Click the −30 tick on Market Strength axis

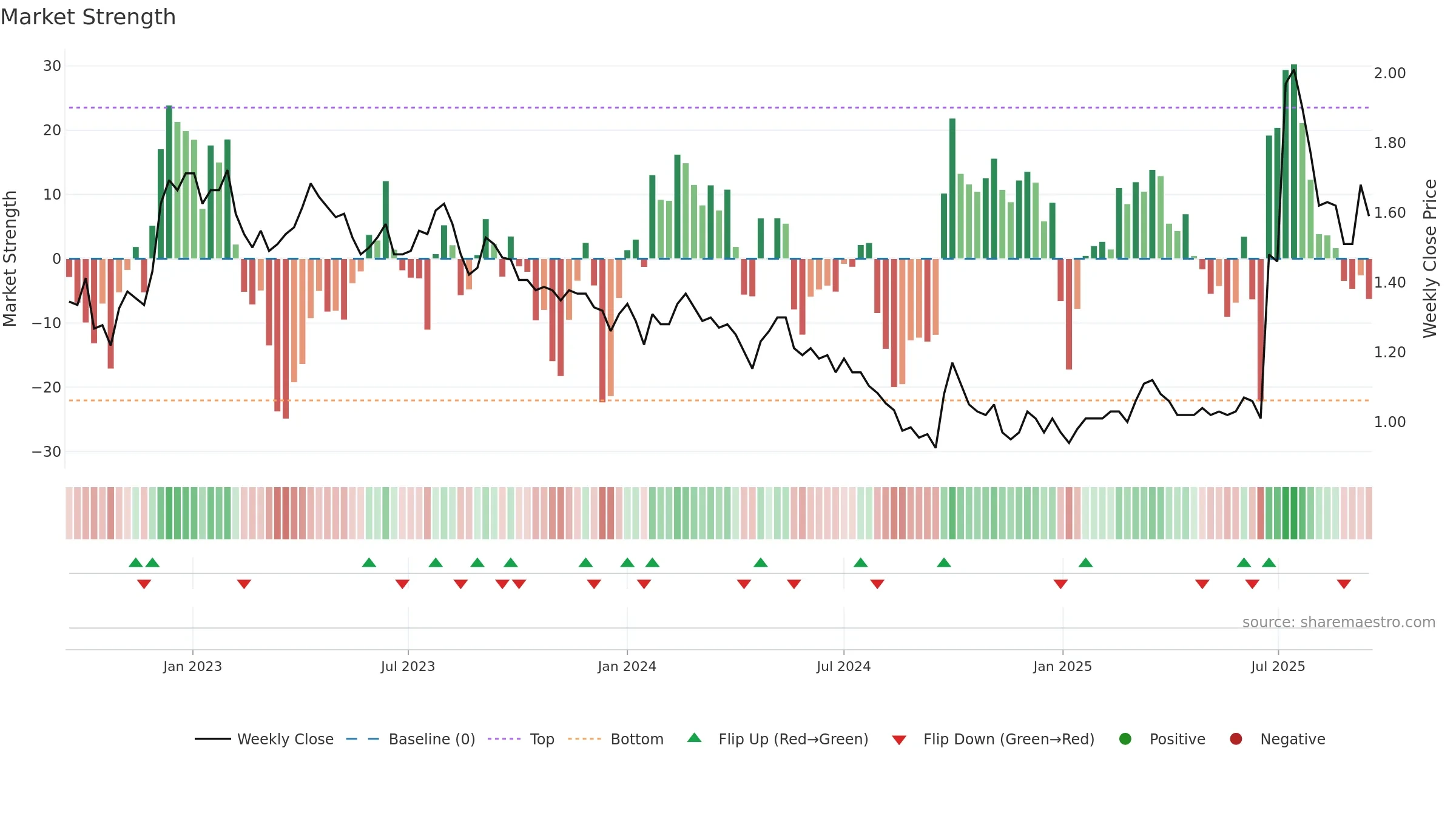pos(47,451)
